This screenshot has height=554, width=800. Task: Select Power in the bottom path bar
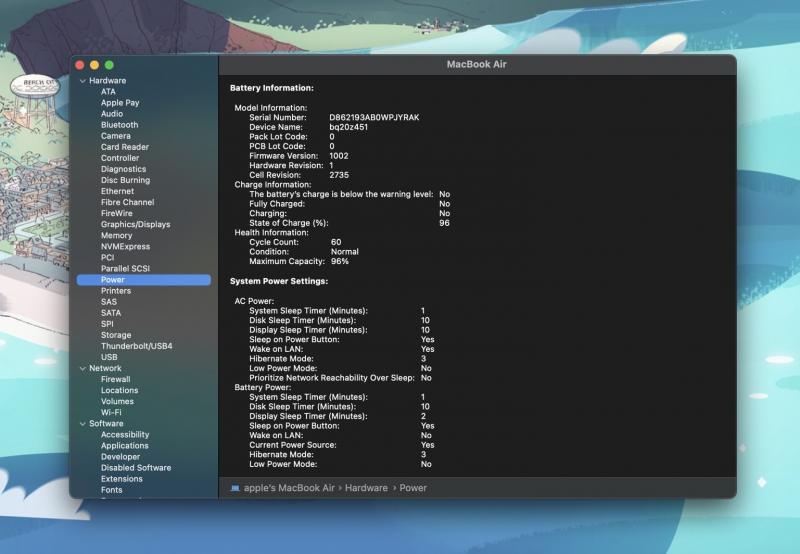413,488
